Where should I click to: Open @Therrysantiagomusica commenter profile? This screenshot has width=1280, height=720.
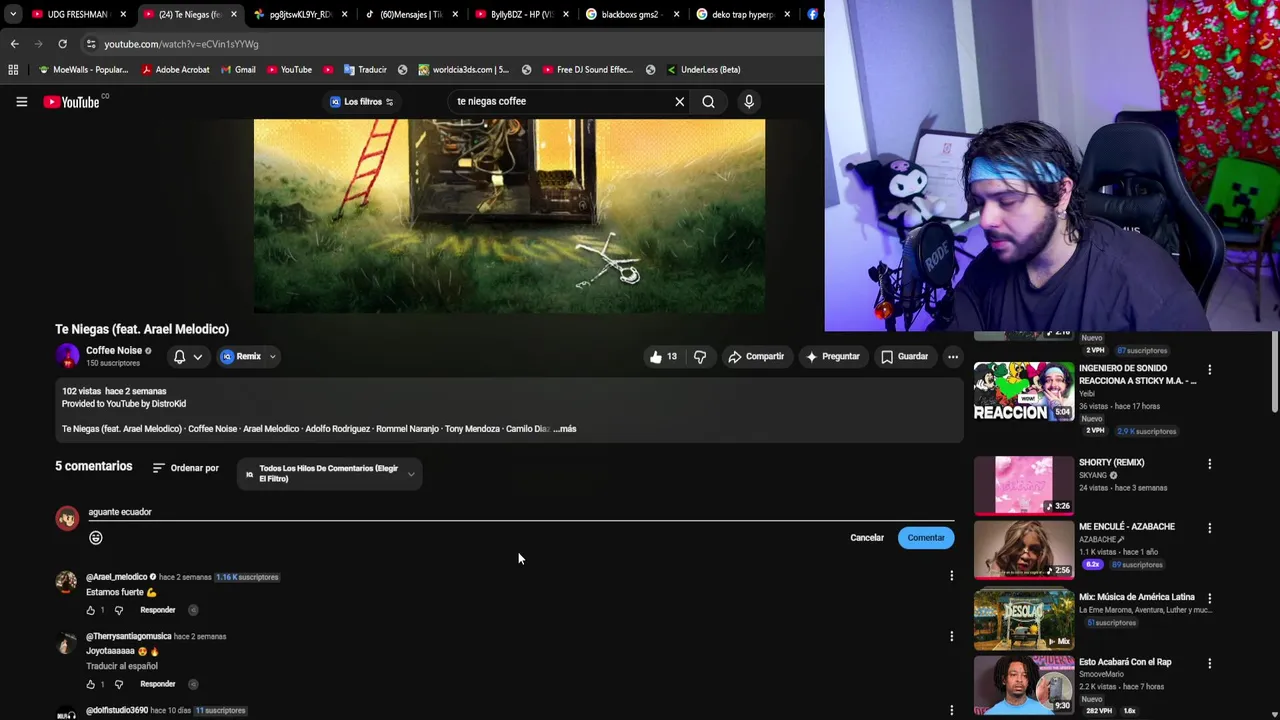tap(128, 636)
